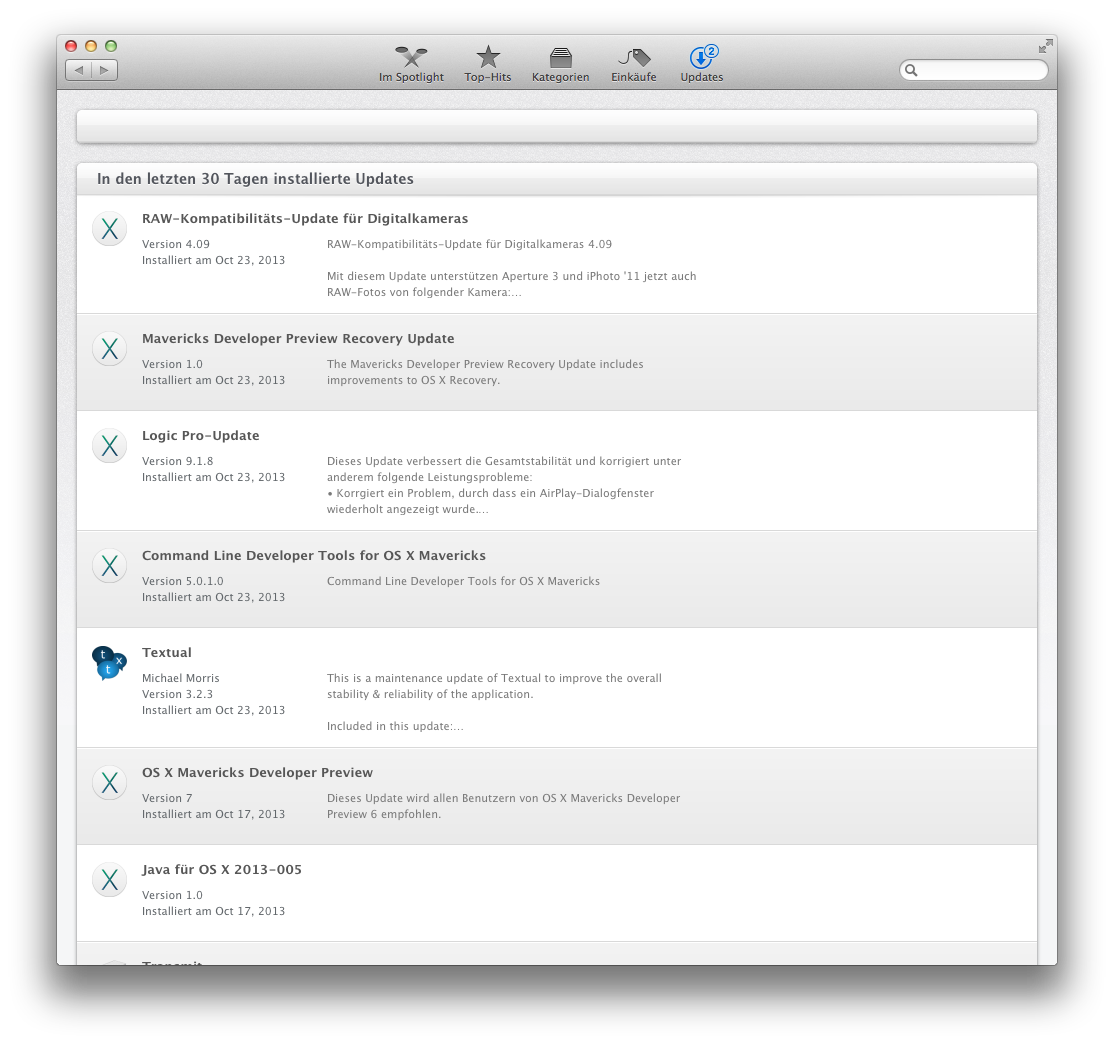Viewport: 1114px width, 1044px height.
Task: Open the Textual app icon
Action: pyautogui.click(x=109, y=663)
